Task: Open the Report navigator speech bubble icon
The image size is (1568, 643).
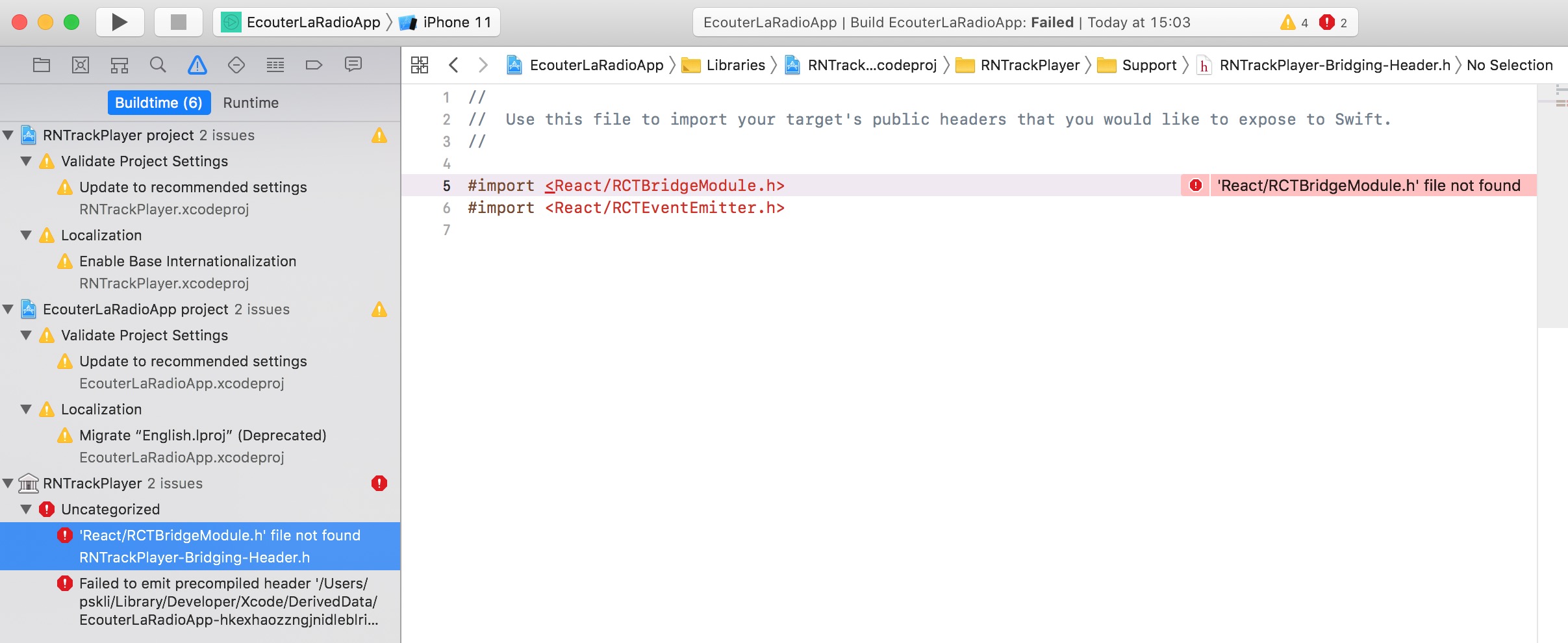Action: point(353,64)
